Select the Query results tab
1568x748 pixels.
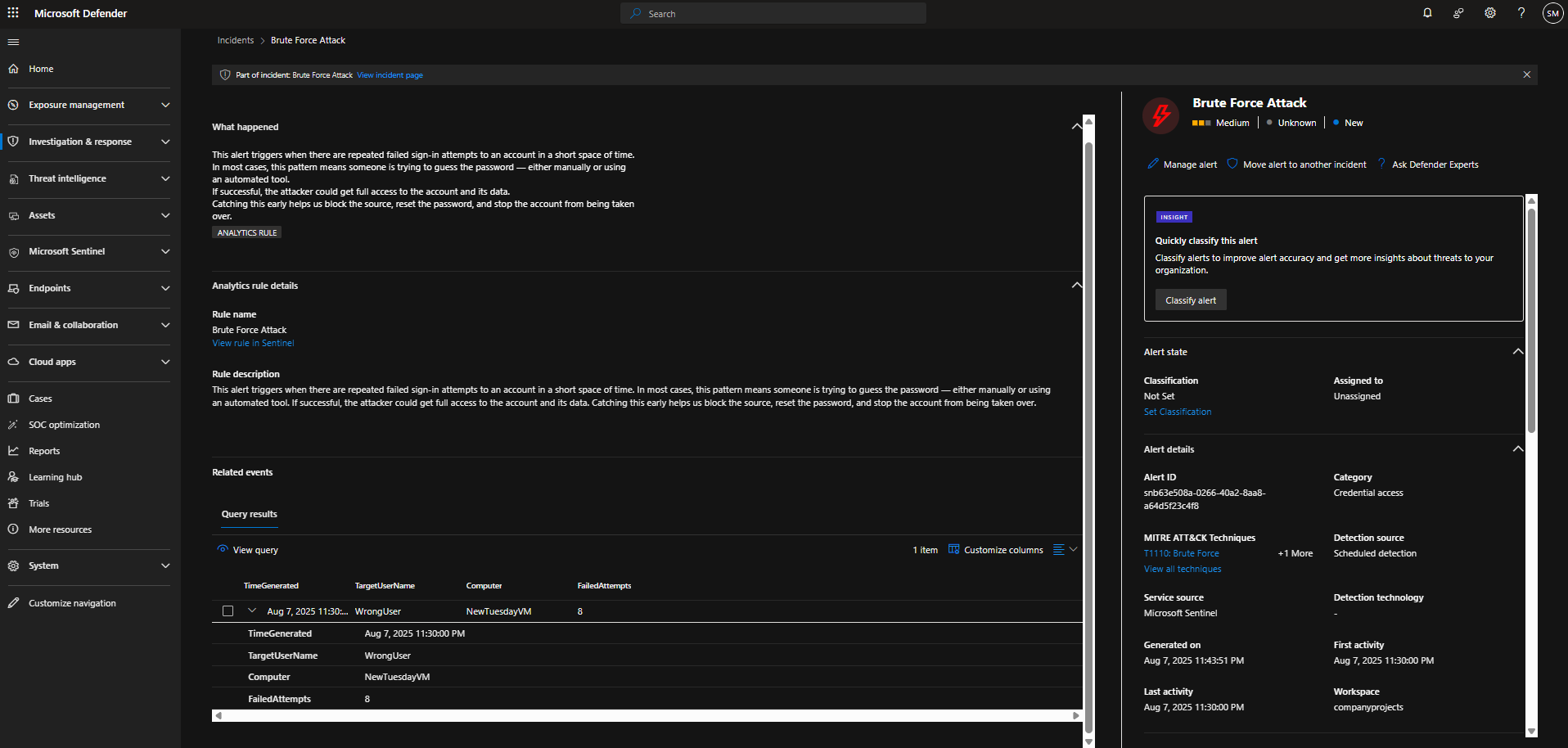point(250,514)
